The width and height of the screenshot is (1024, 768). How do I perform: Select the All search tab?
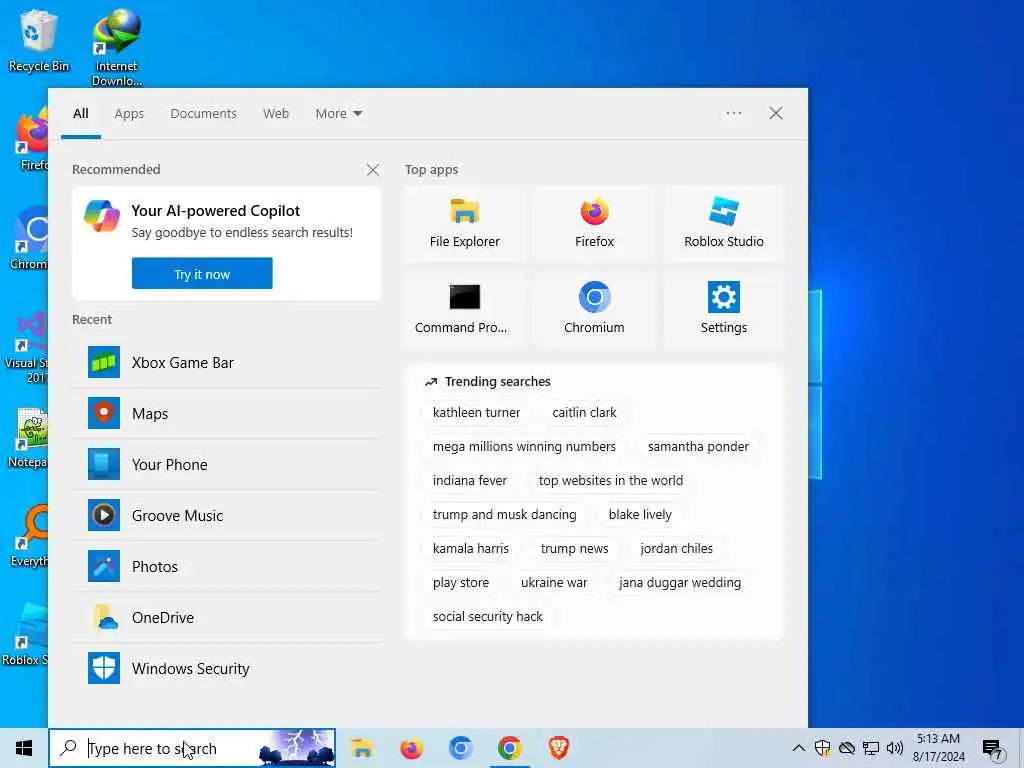point(80,114)
